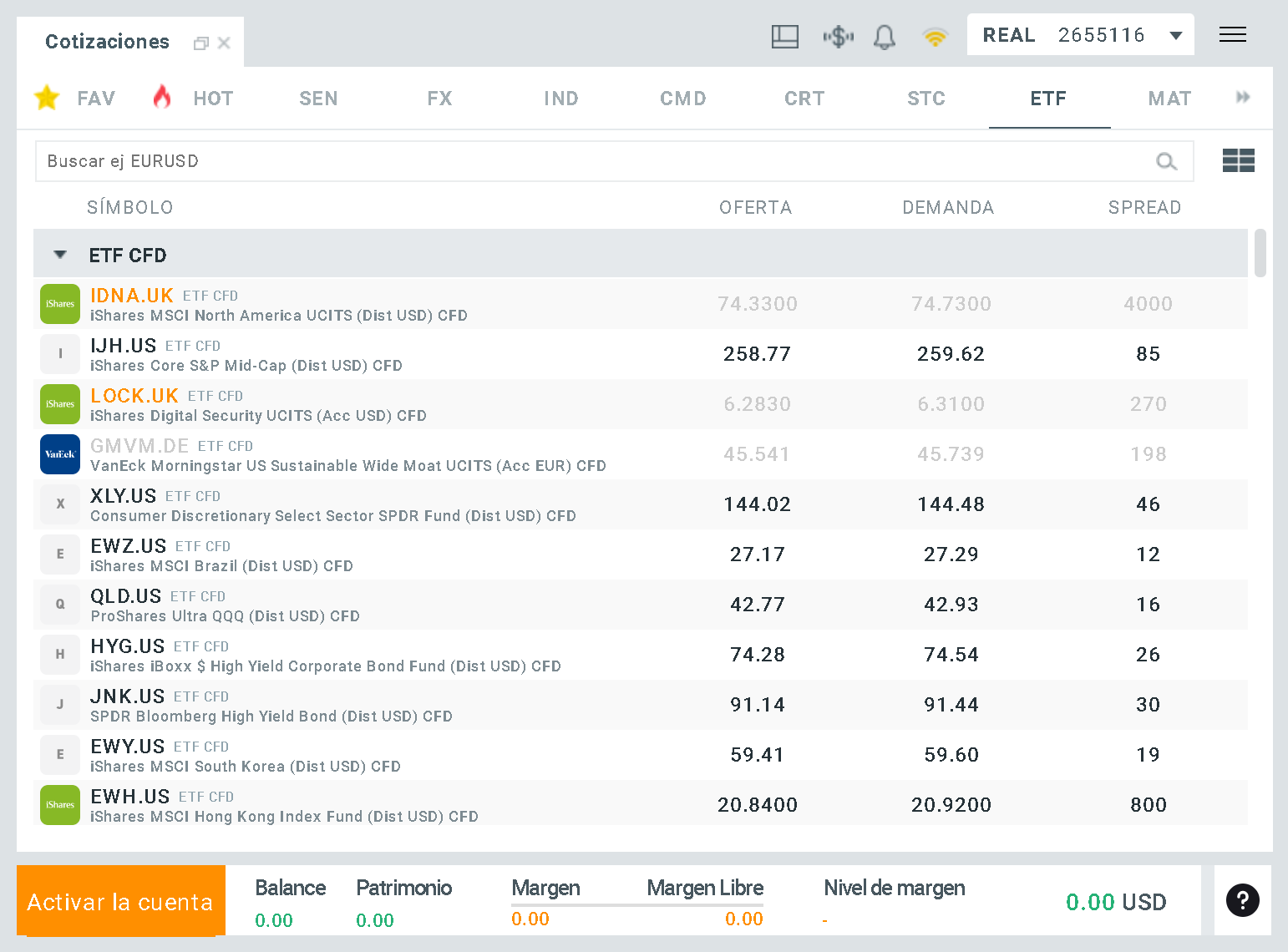The image size is (1288, 952).
Task: Open the notifications bell
Action: pos(885,37)
